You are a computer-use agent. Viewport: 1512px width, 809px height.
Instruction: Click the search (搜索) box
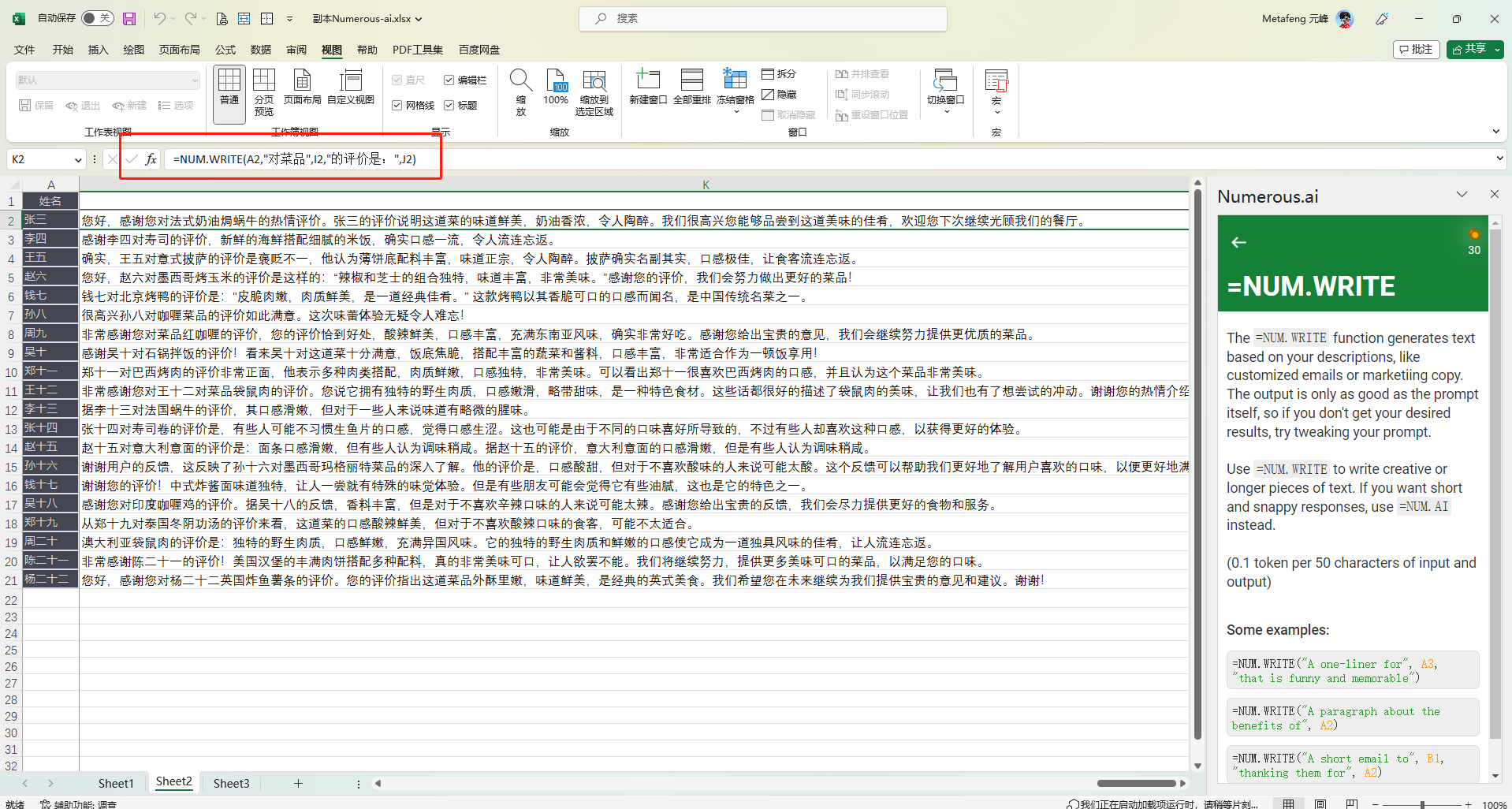coord(762,19)
